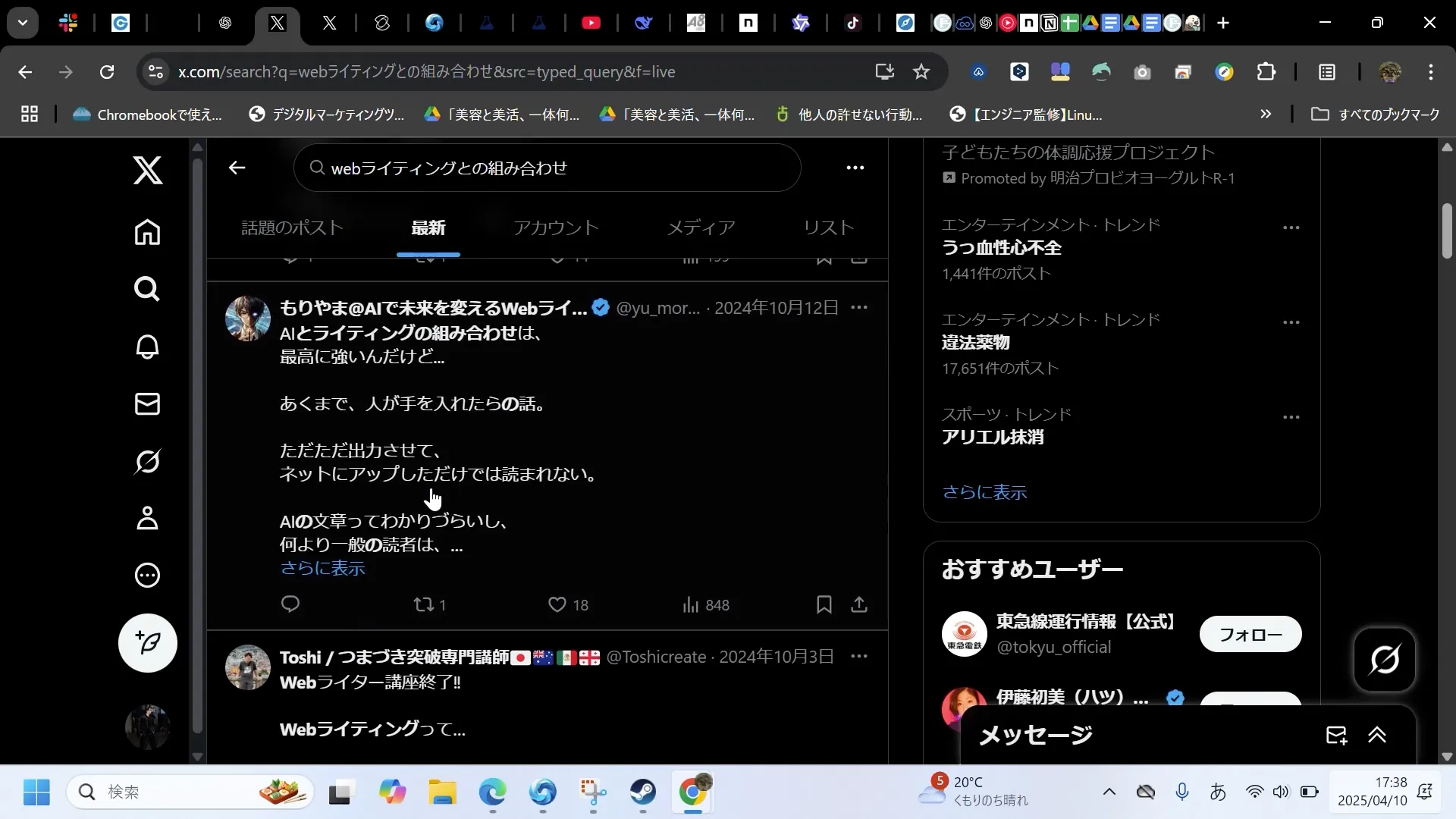Select the 最新 tab
This screenshot has width=1456, height=819.
point(428,227)
